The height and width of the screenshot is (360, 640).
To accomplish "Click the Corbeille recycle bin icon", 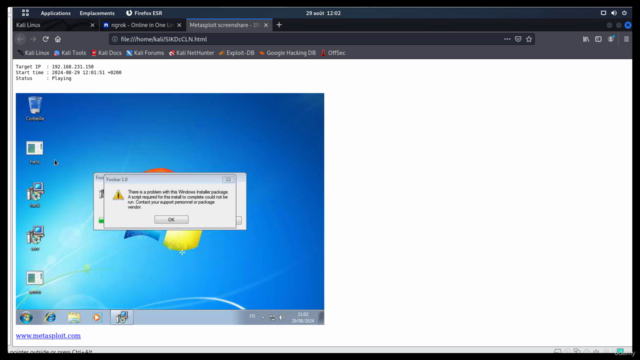I will pos(35,108).
